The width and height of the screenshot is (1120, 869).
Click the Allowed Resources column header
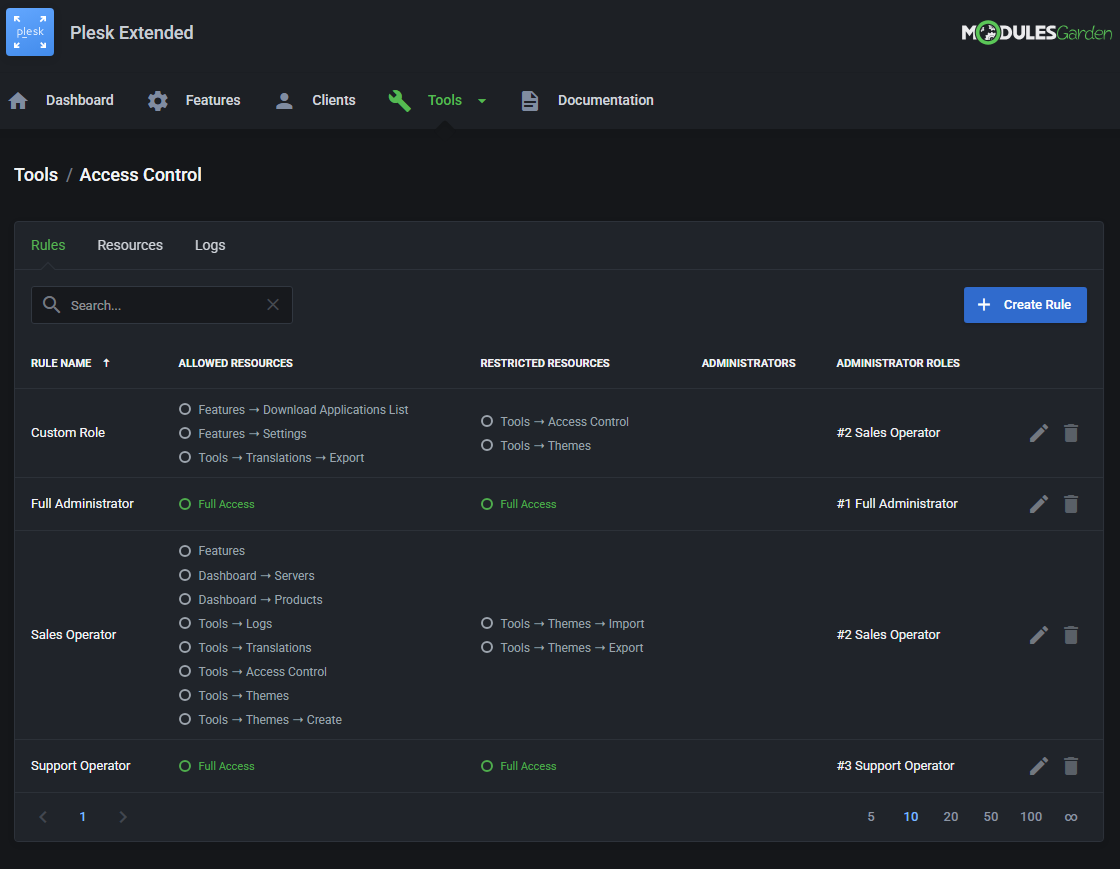pyautogui.click(x=236, y=363)
